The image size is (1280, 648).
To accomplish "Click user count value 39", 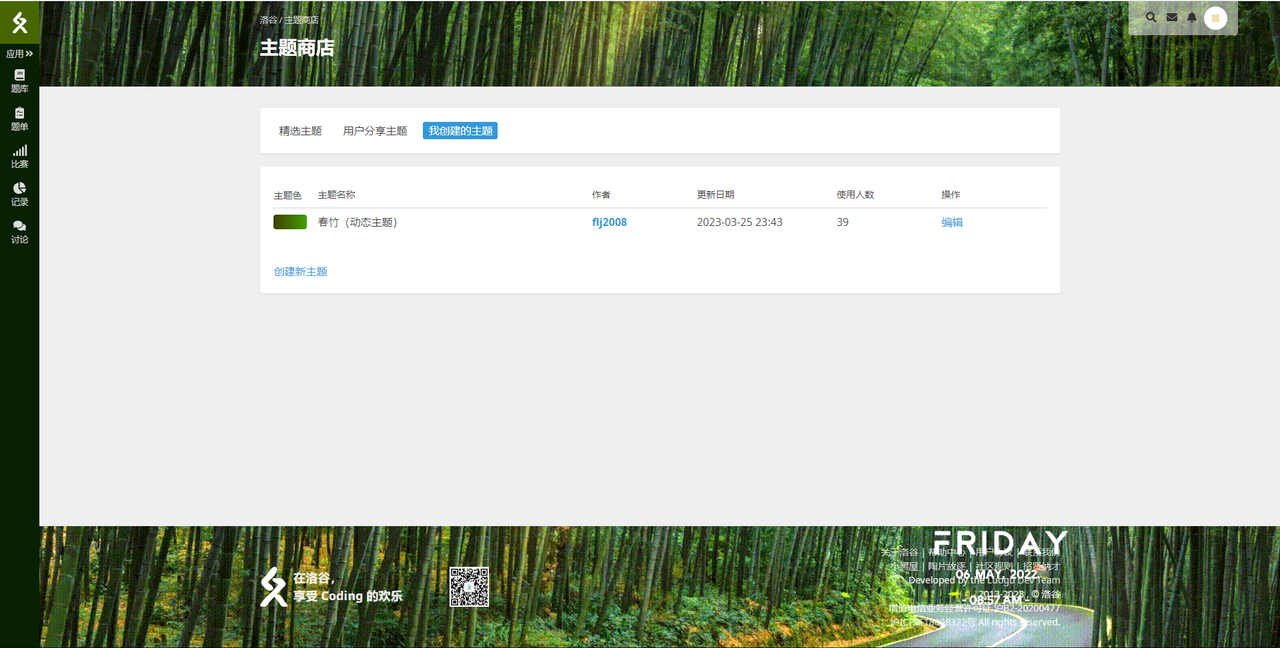I will pyautogui.click(x=843, y=222).
